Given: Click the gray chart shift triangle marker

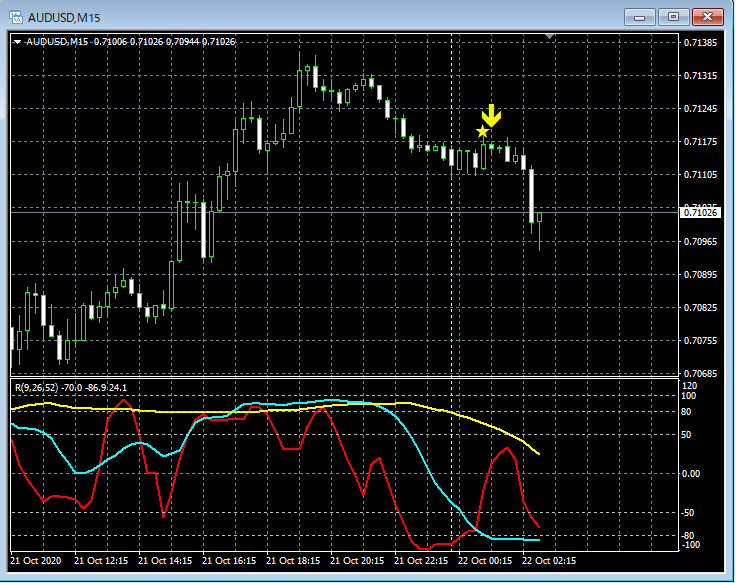Looking at the screenshot, I should [x=549, y=36].
